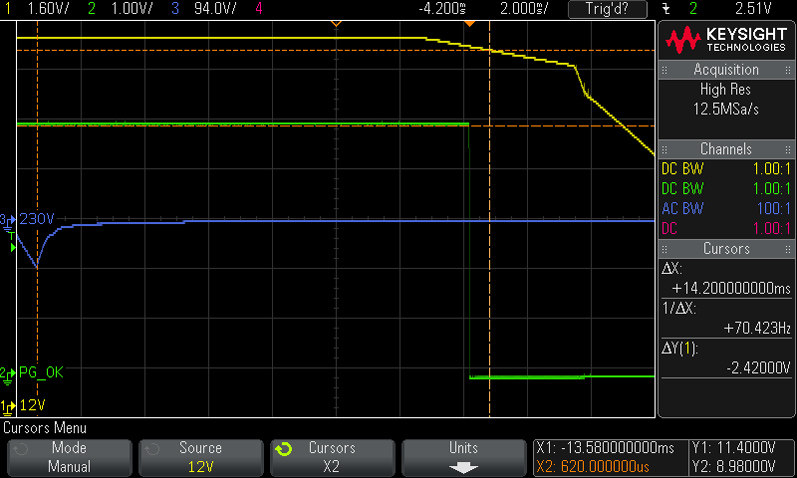Viewport: 797px width, 478px height.
Task: Click the ΔX +14.2 ms value
Action: 731,288
